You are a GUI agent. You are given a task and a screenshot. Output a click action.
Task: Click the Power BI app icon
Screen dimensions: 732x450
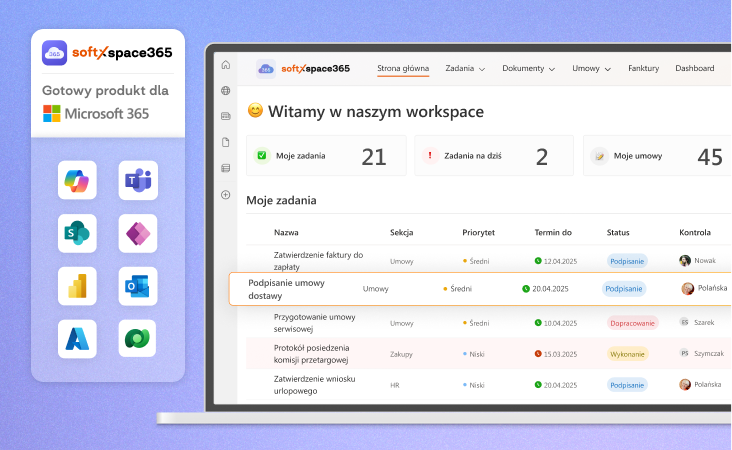[77, 287]
